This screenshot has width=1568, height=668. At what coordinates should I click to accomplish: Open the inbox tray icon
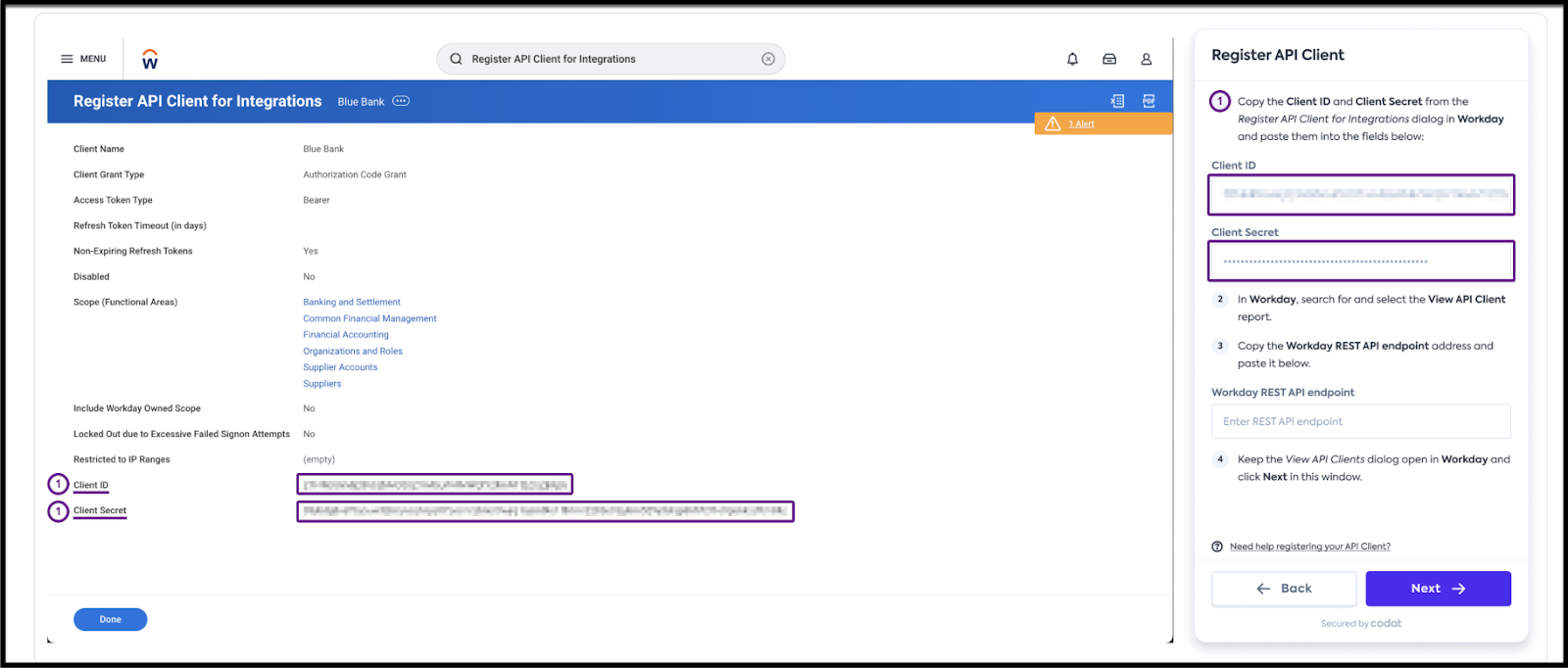1109,59
